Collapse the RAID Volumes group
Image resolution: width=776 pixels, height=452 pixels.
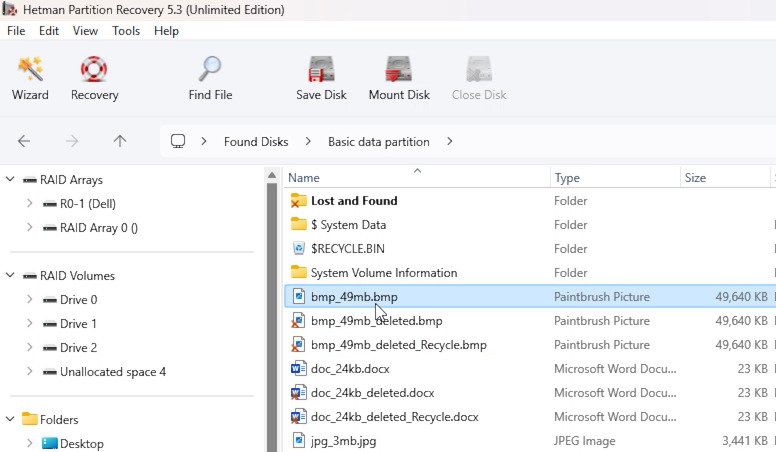pos(10,275)
